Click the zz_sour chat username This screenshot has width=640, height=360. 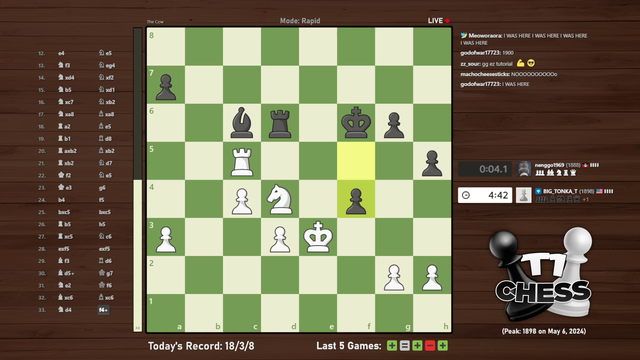pyautogui.click(x=470, y=64)
